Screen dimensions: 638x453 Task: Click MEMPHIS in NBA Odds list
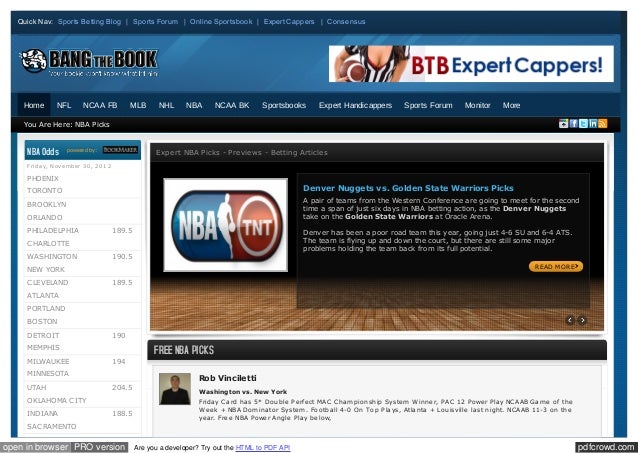[x=43, y=348]
